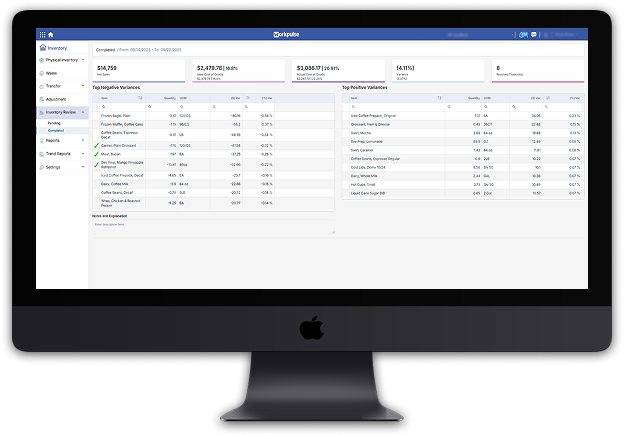Click sort icon beside ($) Var in negative table
The image size is (624, 436).
pos(248,98)
